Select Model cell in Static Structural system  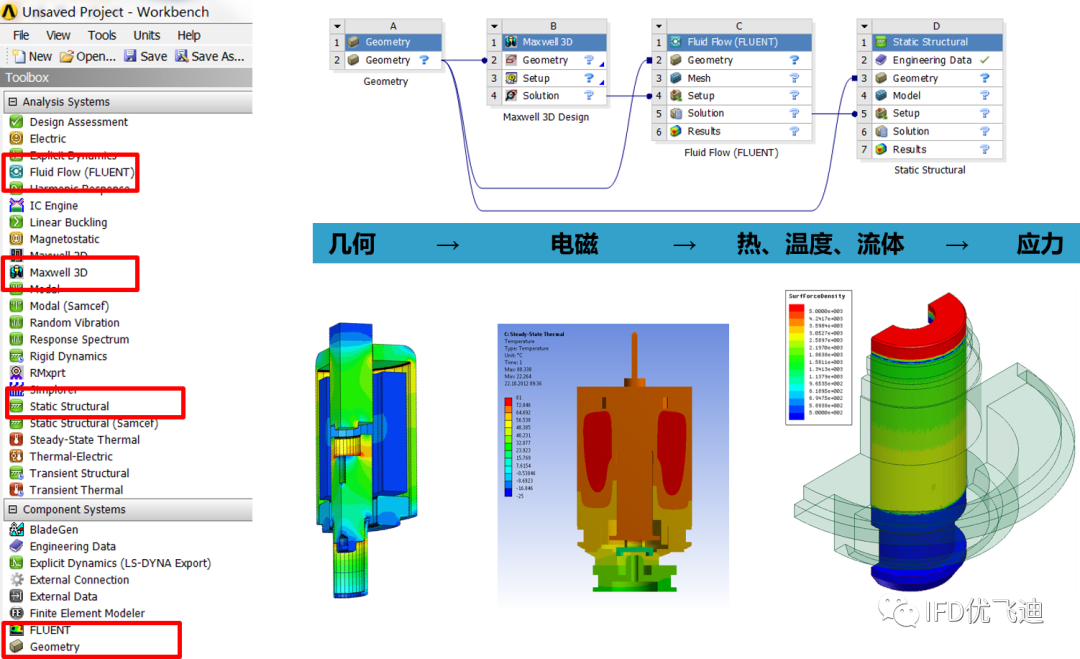point(937,96)
